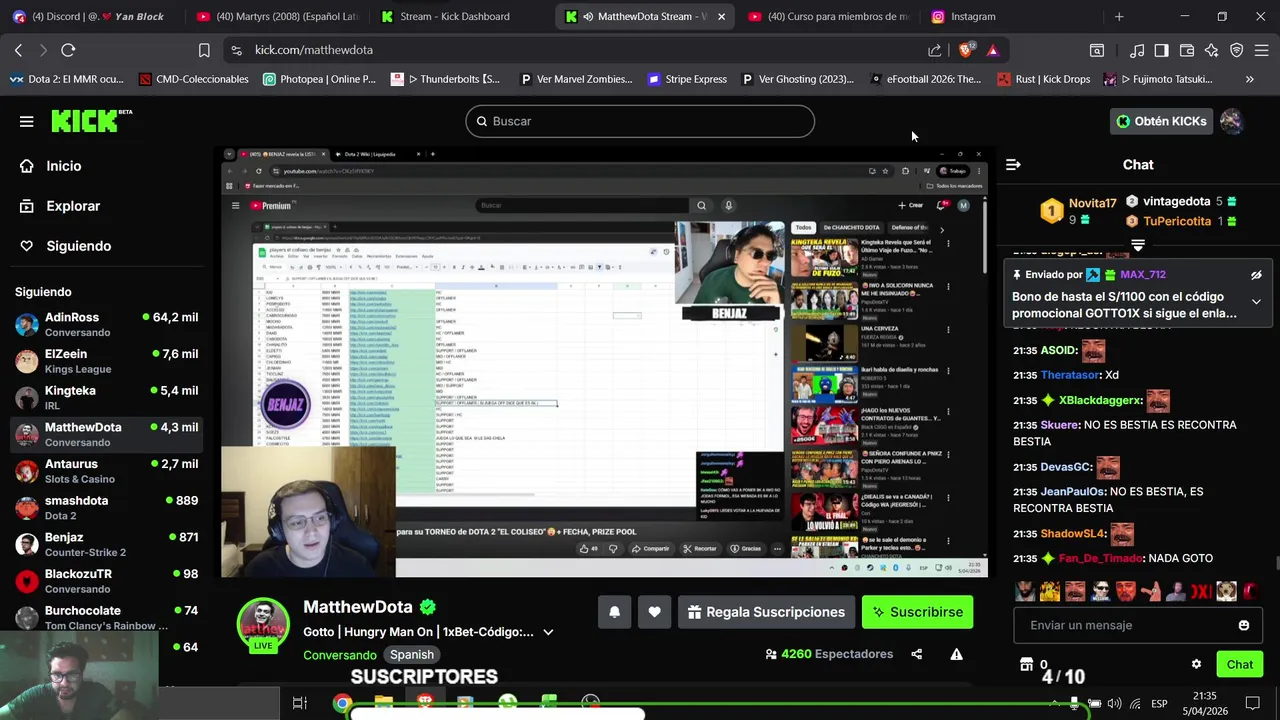The image size is (1280, 720).
Task: Click the green Chat send button
Action: pyautogui.click(x=1239, y=664)
